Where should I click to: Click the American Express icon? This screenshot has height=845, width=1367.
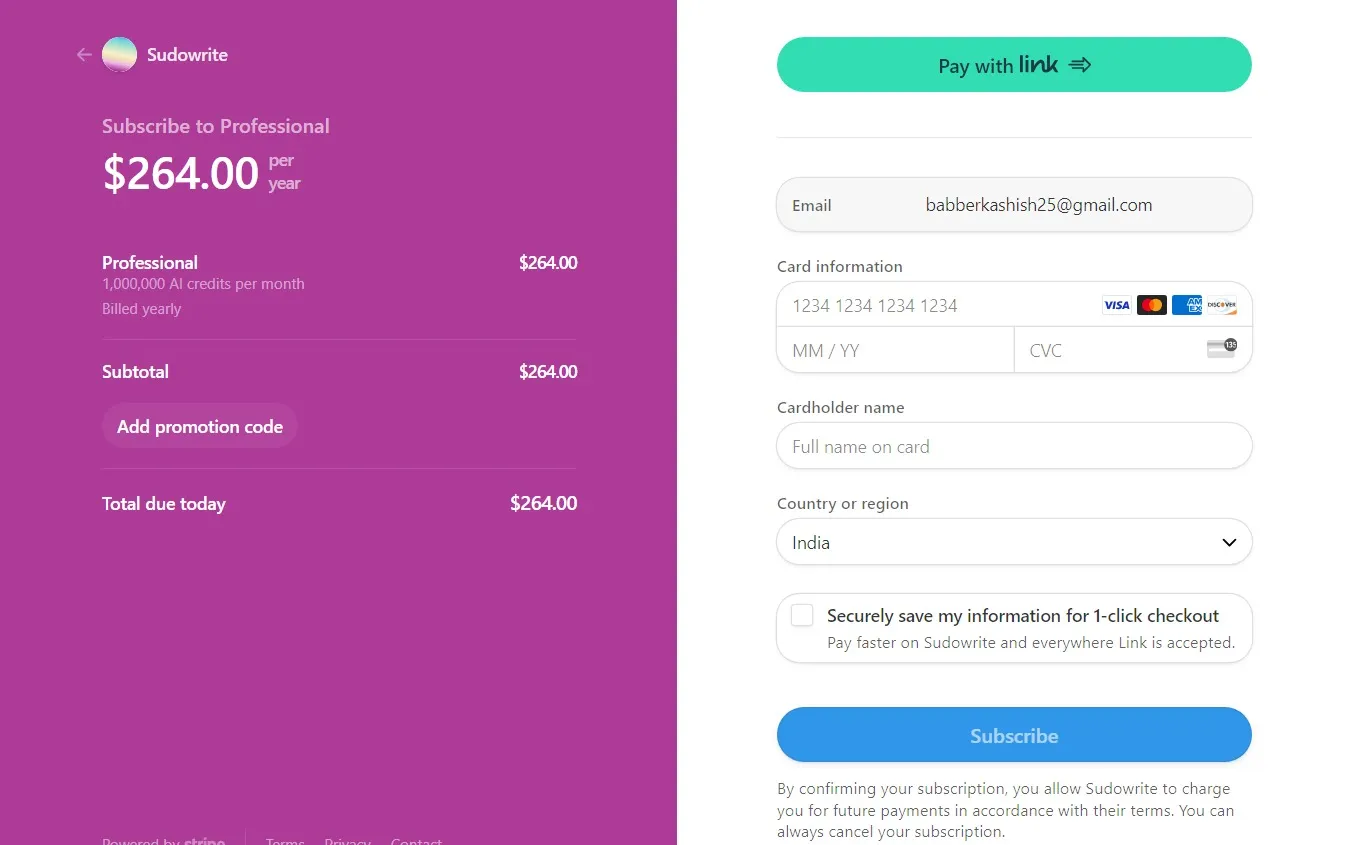(1187, 305)
